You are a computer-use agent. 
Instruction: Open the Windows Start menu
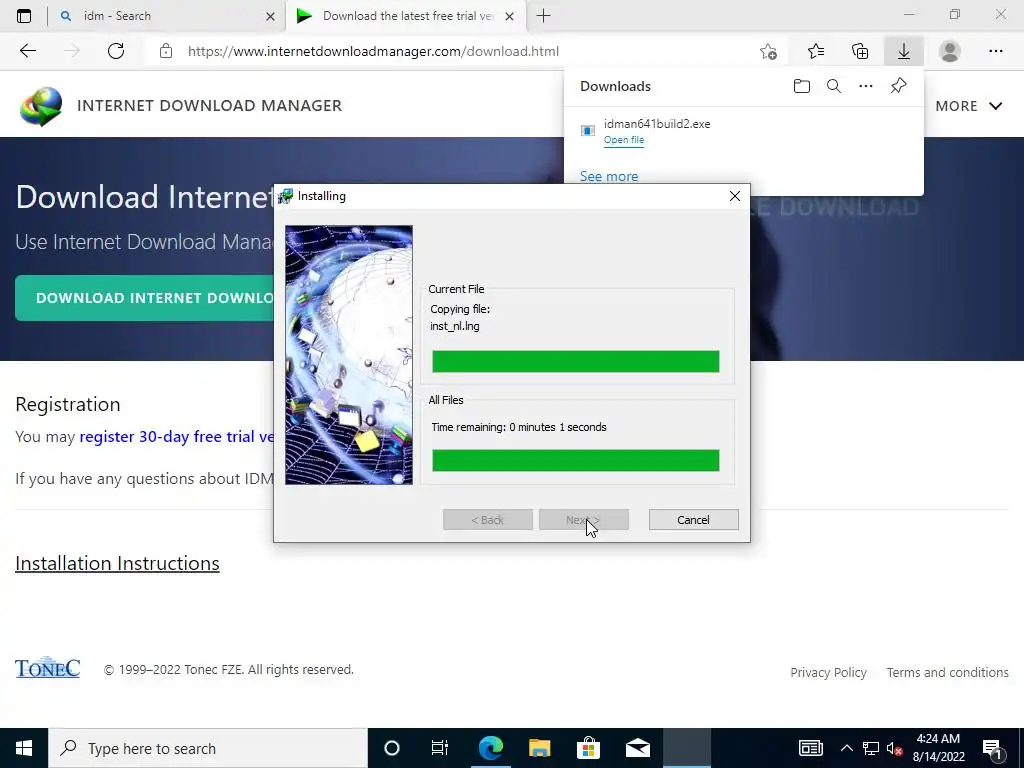tap(24, 748)
